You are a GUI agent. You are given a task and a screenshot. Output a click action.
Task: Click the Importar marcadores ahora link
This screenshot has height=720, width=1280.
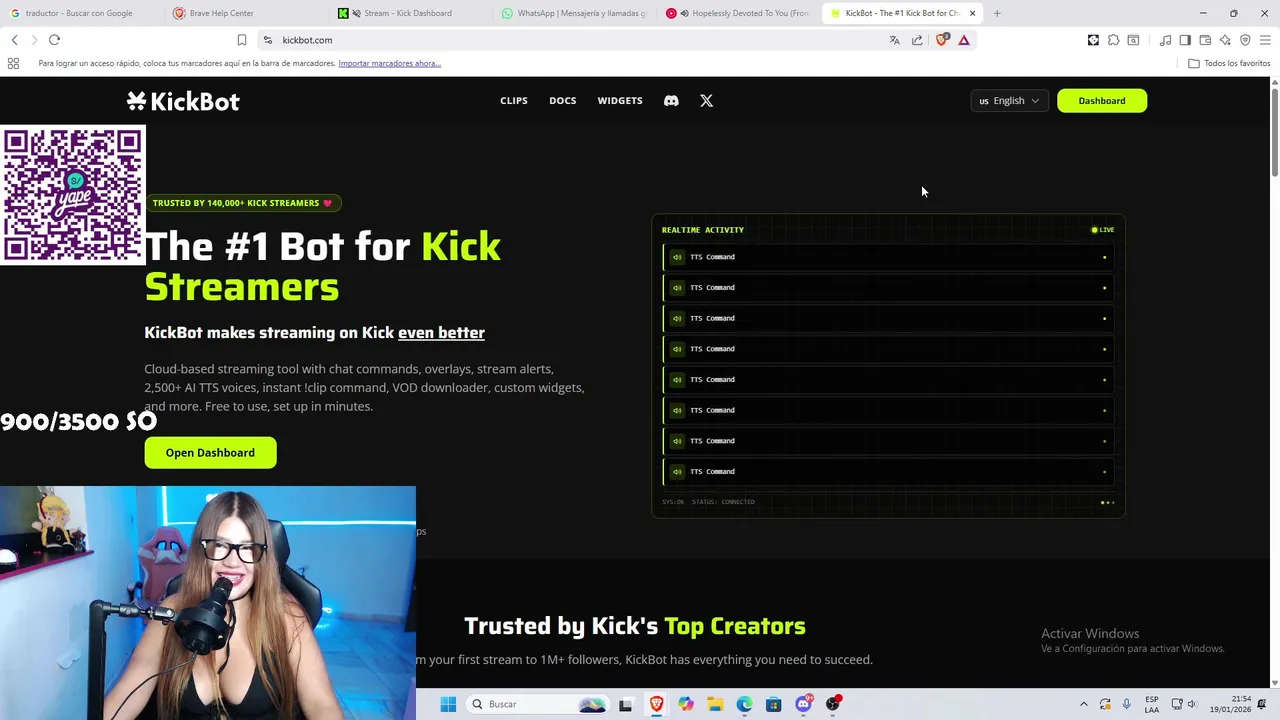[390, 63]
